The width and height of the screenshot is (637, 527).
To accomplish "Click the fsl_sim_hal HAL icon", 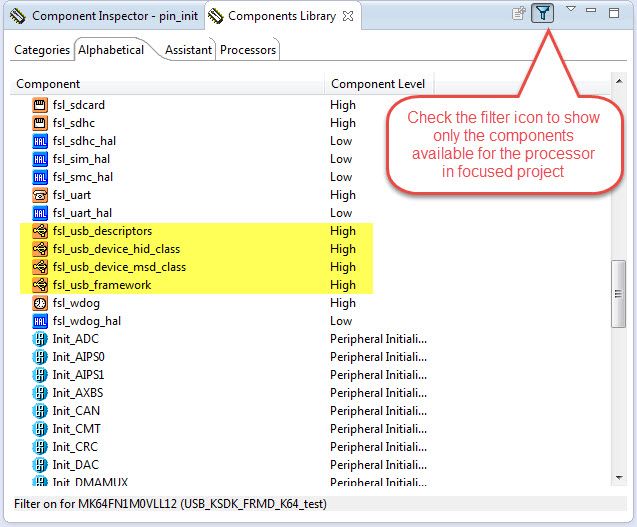I will (x=40, y=159).
